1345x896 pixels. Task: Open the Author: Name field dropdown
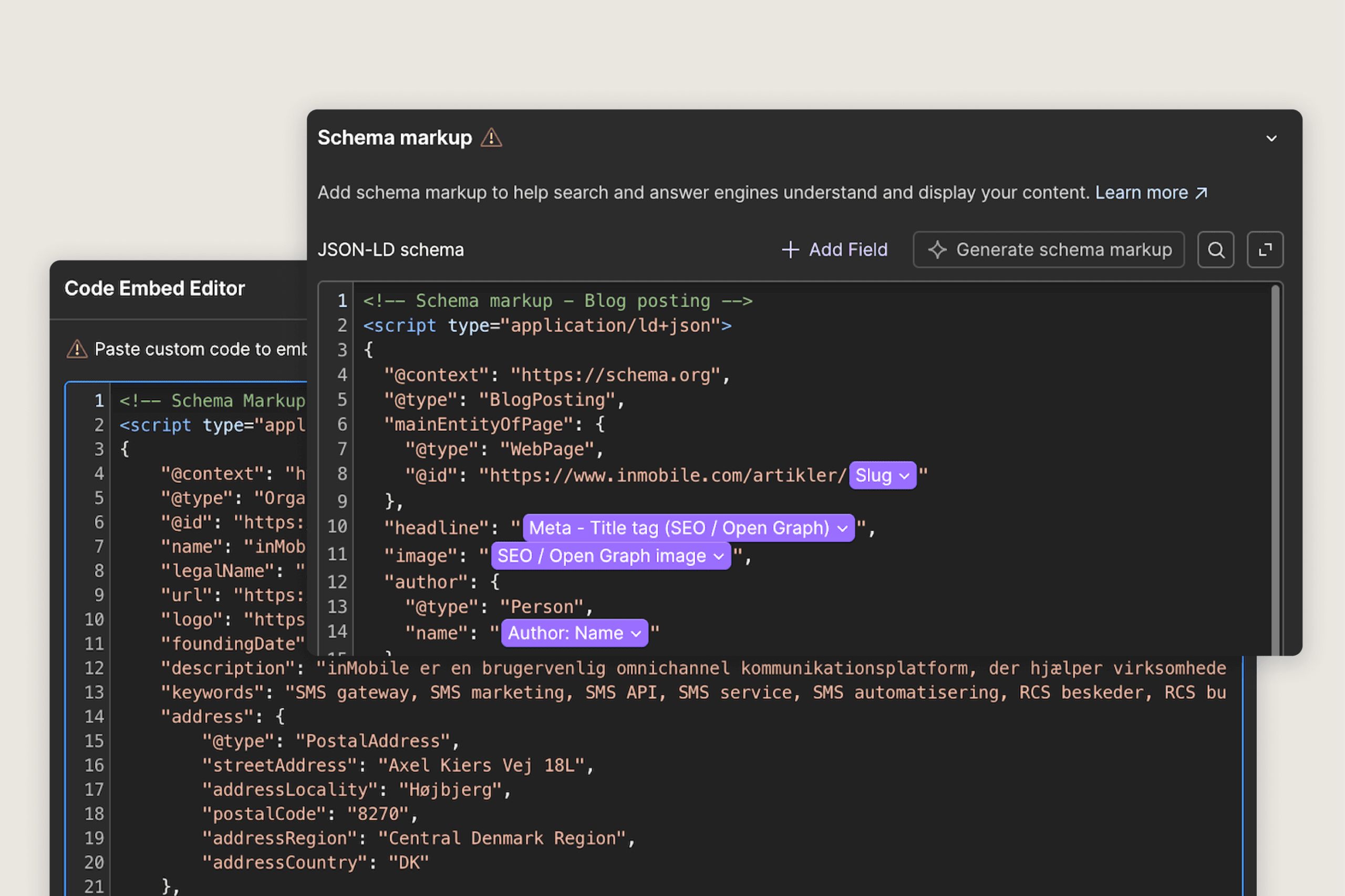point(574,633)
